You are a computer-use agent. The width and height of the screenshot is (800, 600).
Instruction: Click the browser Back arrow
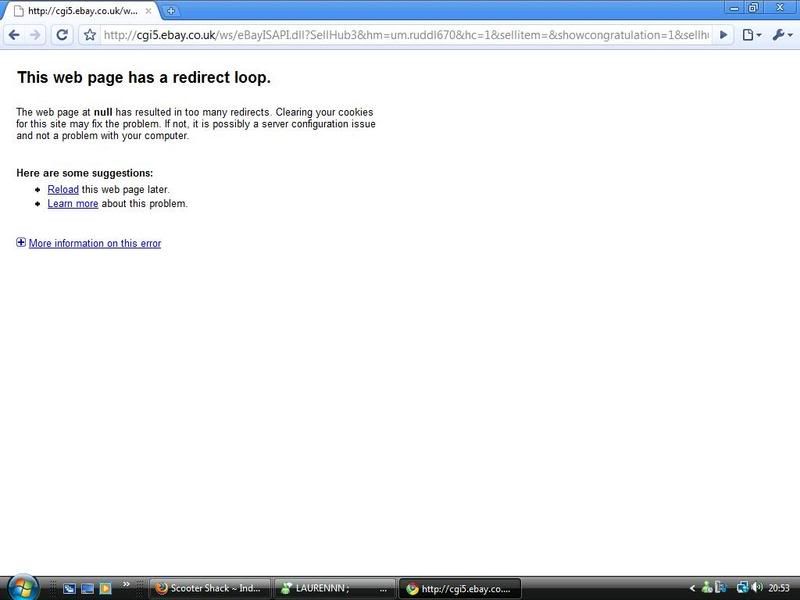(x=14, y=35)
